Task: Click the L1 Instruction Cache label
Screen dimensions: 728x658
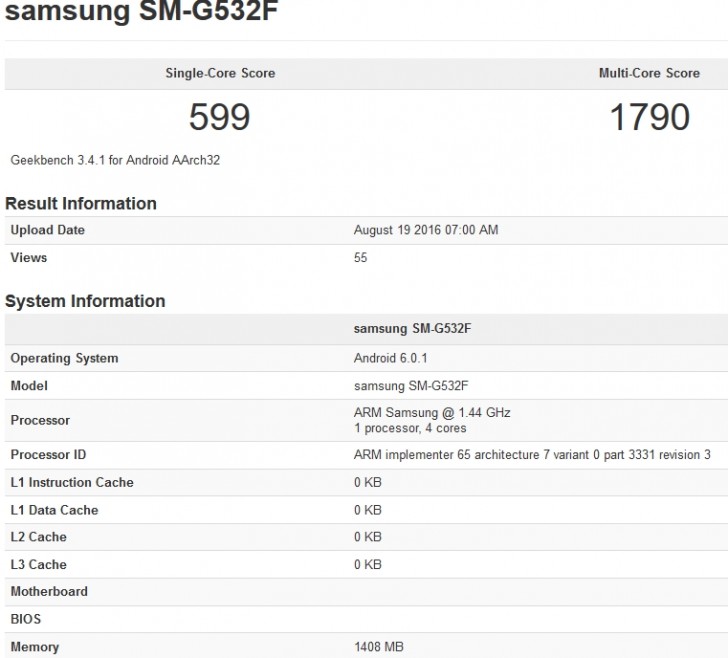Action: (x=72, y=482)
